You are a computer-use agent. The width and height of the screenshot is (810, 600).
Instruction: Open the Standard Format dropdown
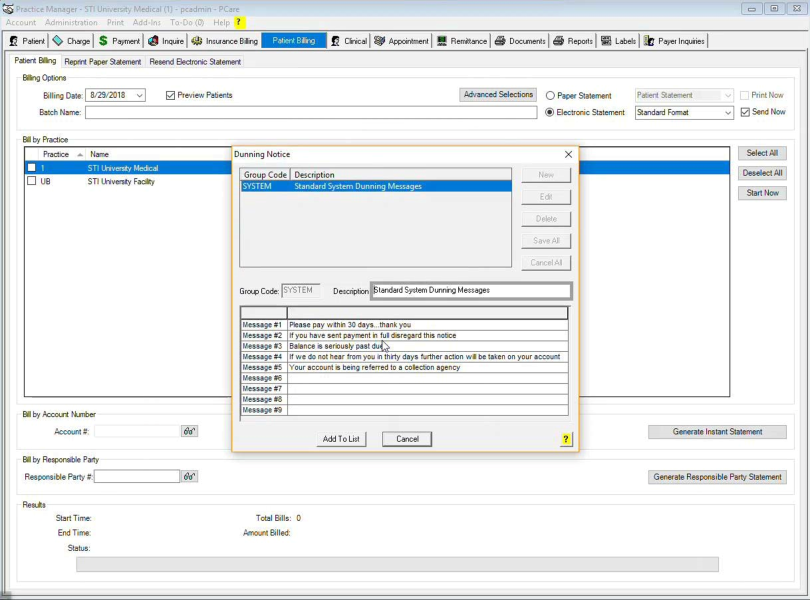(727, 113)
